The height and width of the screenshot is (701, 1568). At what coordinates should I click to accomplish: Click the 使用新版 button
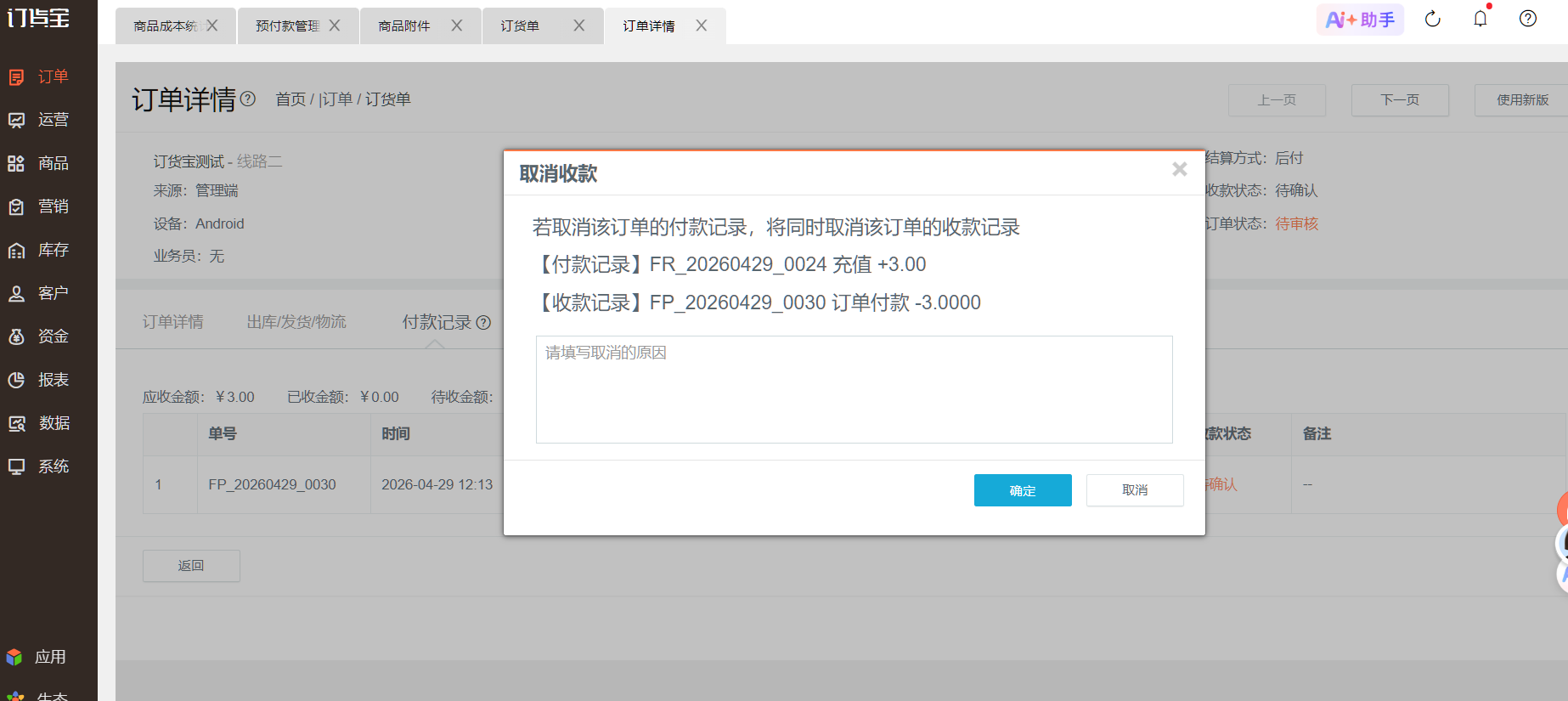(1522, 100)
